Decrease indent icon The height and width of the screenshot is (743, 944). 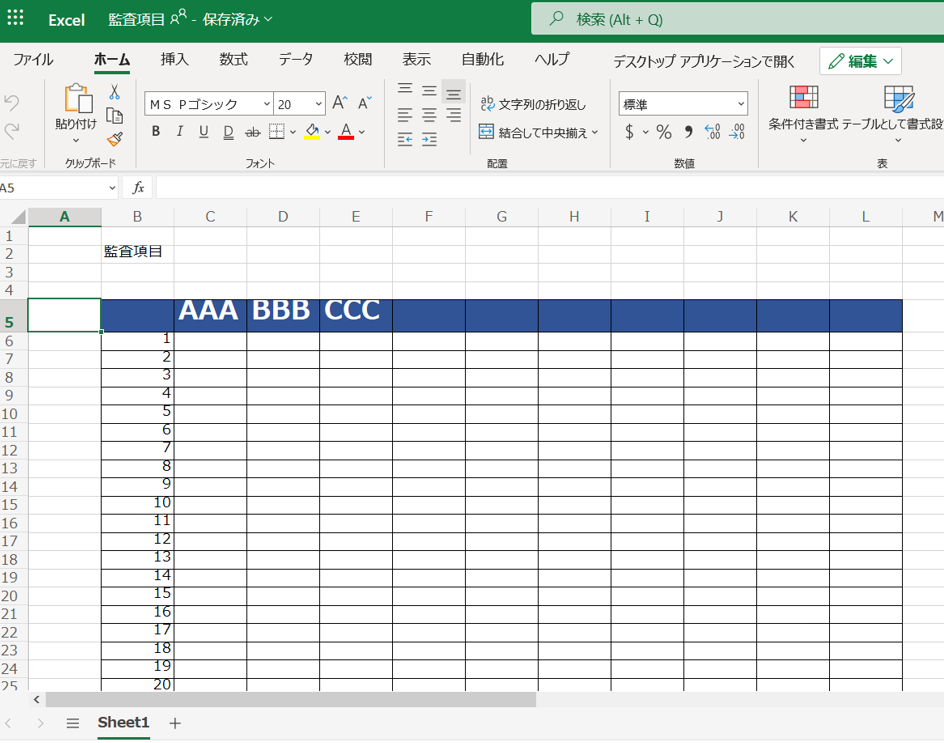click(x=405, y=140)
